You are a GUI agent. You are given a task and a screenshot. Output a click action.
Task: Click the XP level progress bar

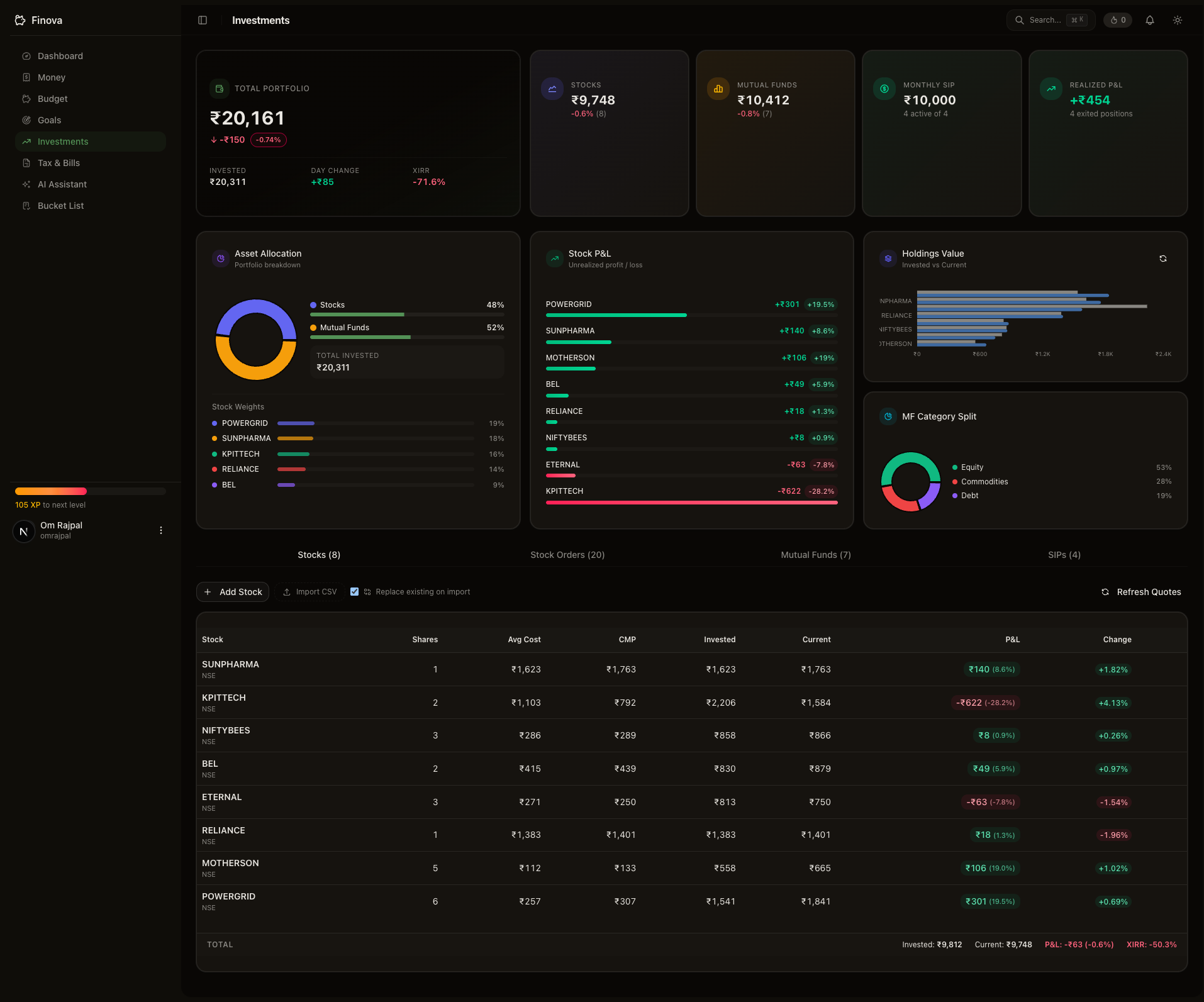point(91,491)
